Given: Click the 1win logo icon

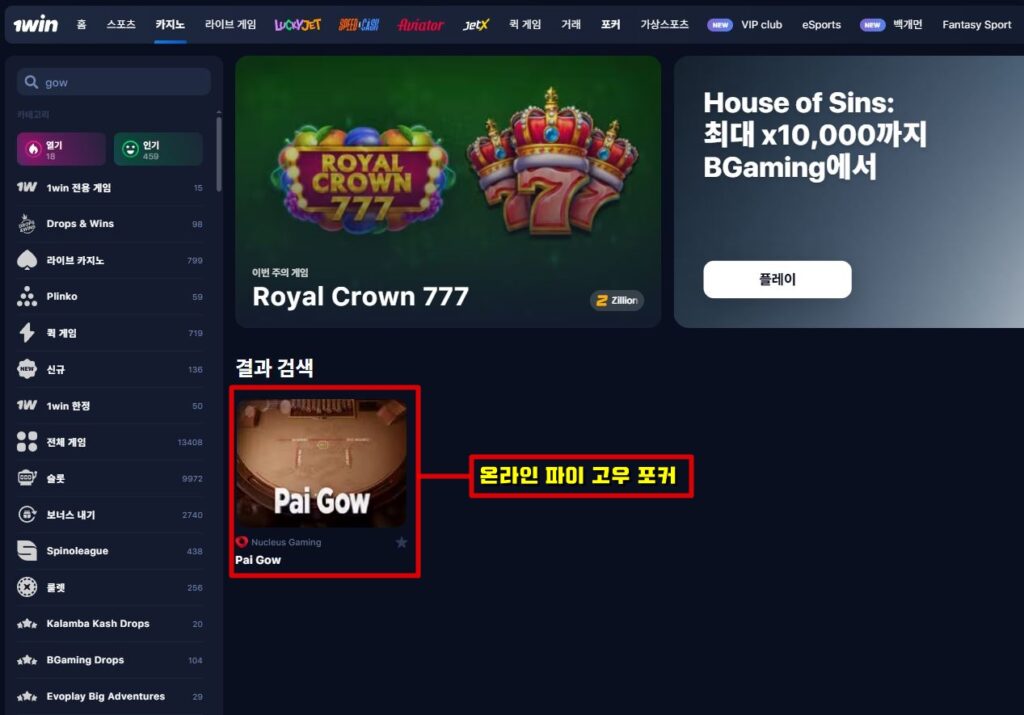Looking at the screenshot, I should coord(35,25).
